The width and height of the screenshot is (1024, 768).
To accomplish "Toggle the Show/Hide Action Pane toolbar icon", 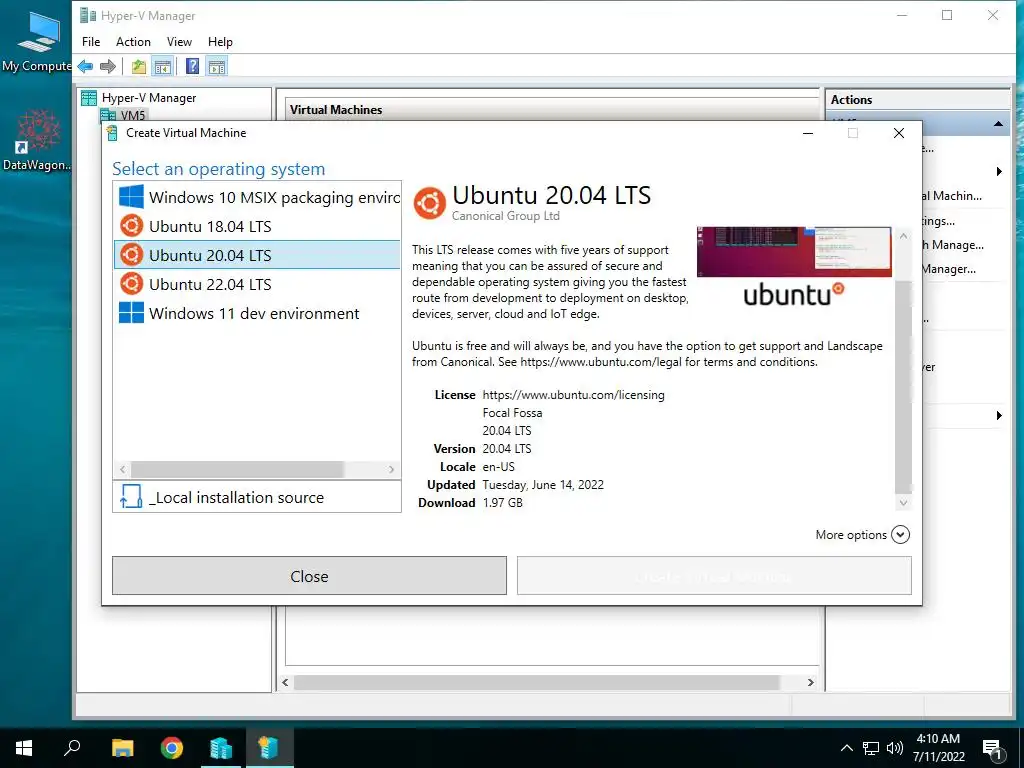I will [217, 66].
